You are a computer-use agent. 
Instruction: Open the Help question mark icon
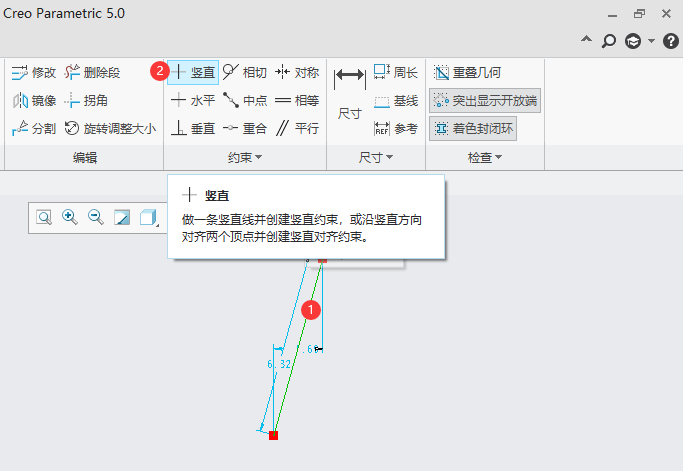click(671, 41)
